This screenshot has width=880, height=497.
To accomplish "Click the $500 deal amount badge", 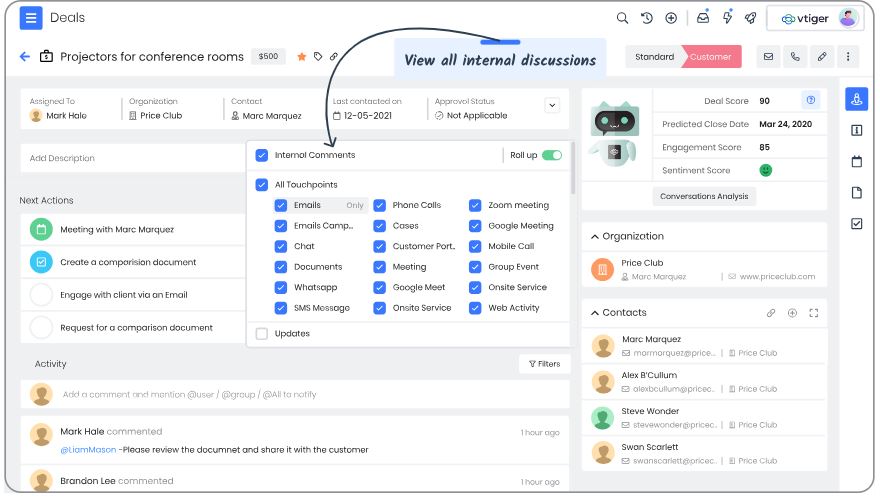I will click(x=268, y=57).
